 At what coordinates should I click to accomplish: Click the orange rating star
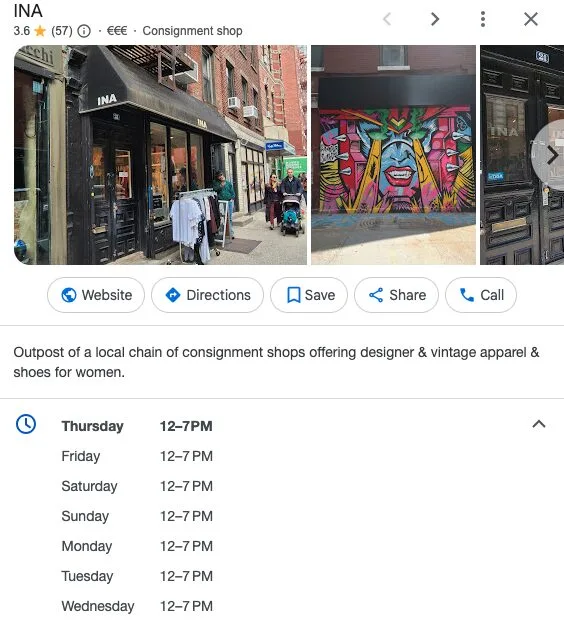pyautogui.click(x=40, y=31)
